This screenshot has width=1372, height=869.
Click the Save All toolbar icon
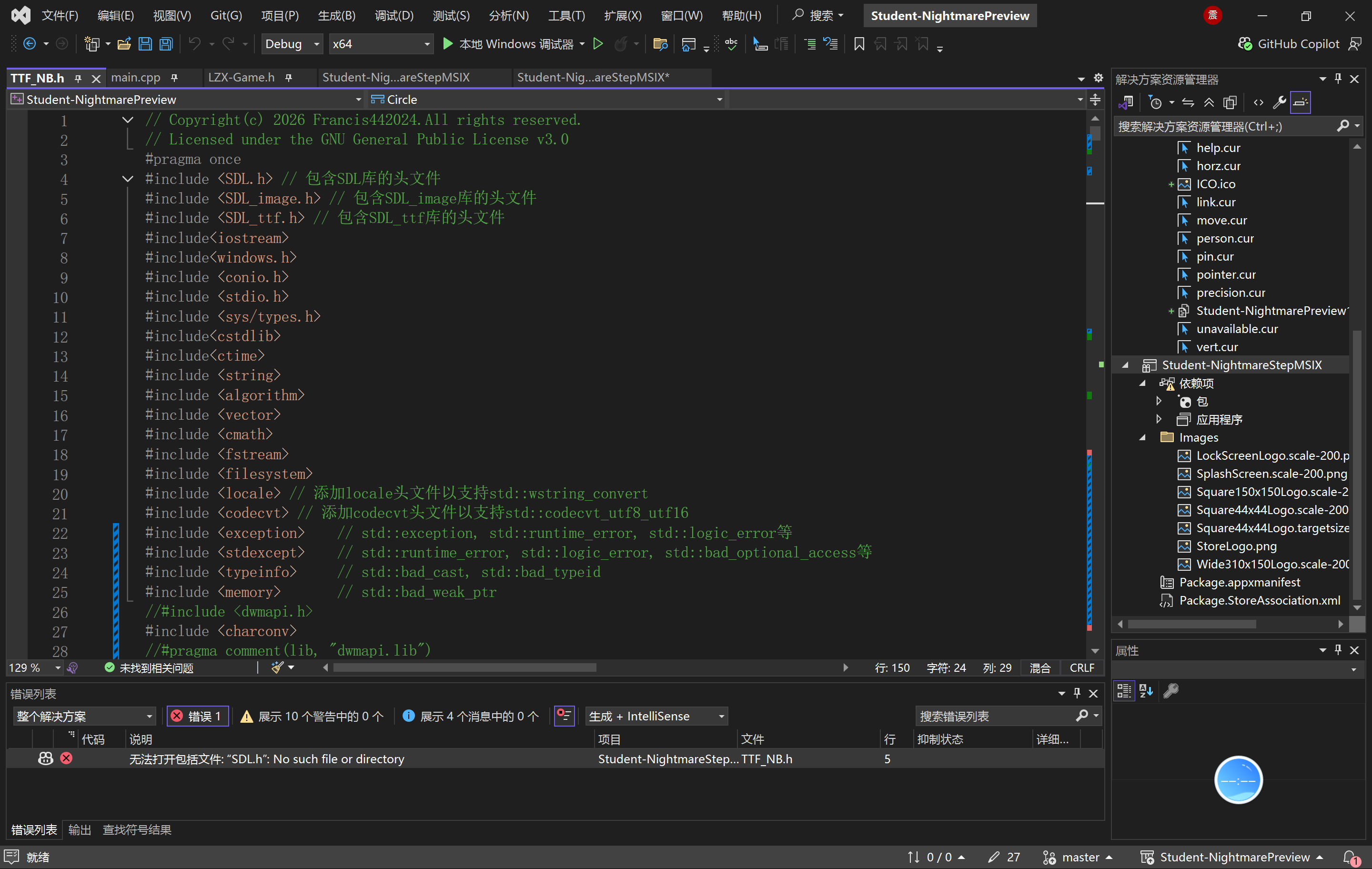coord(166,44)
